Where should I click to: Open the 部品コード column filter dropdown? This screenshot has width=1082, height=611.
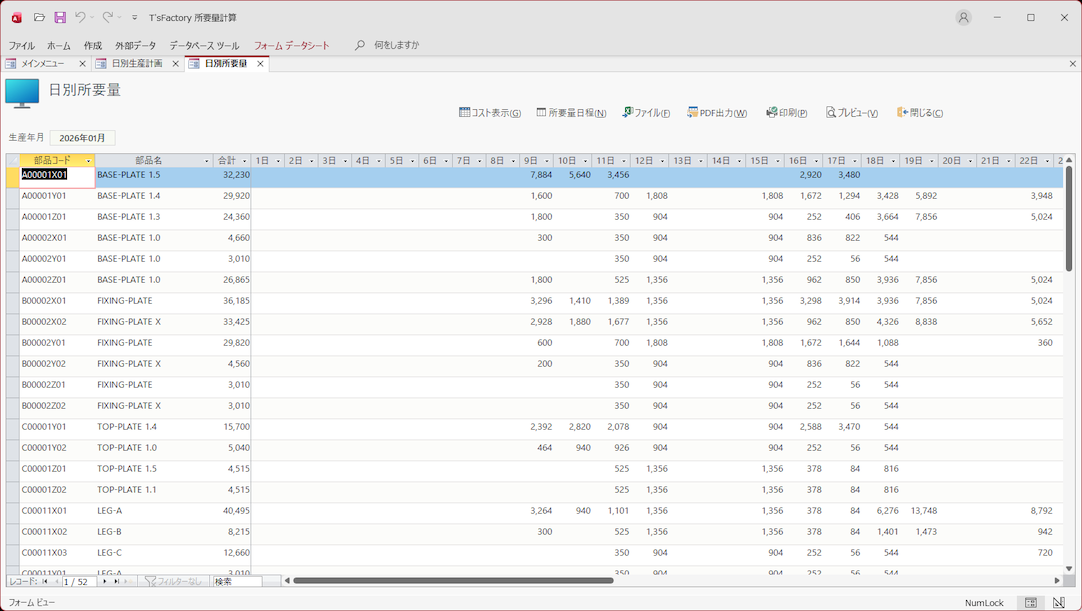point(88,161)
